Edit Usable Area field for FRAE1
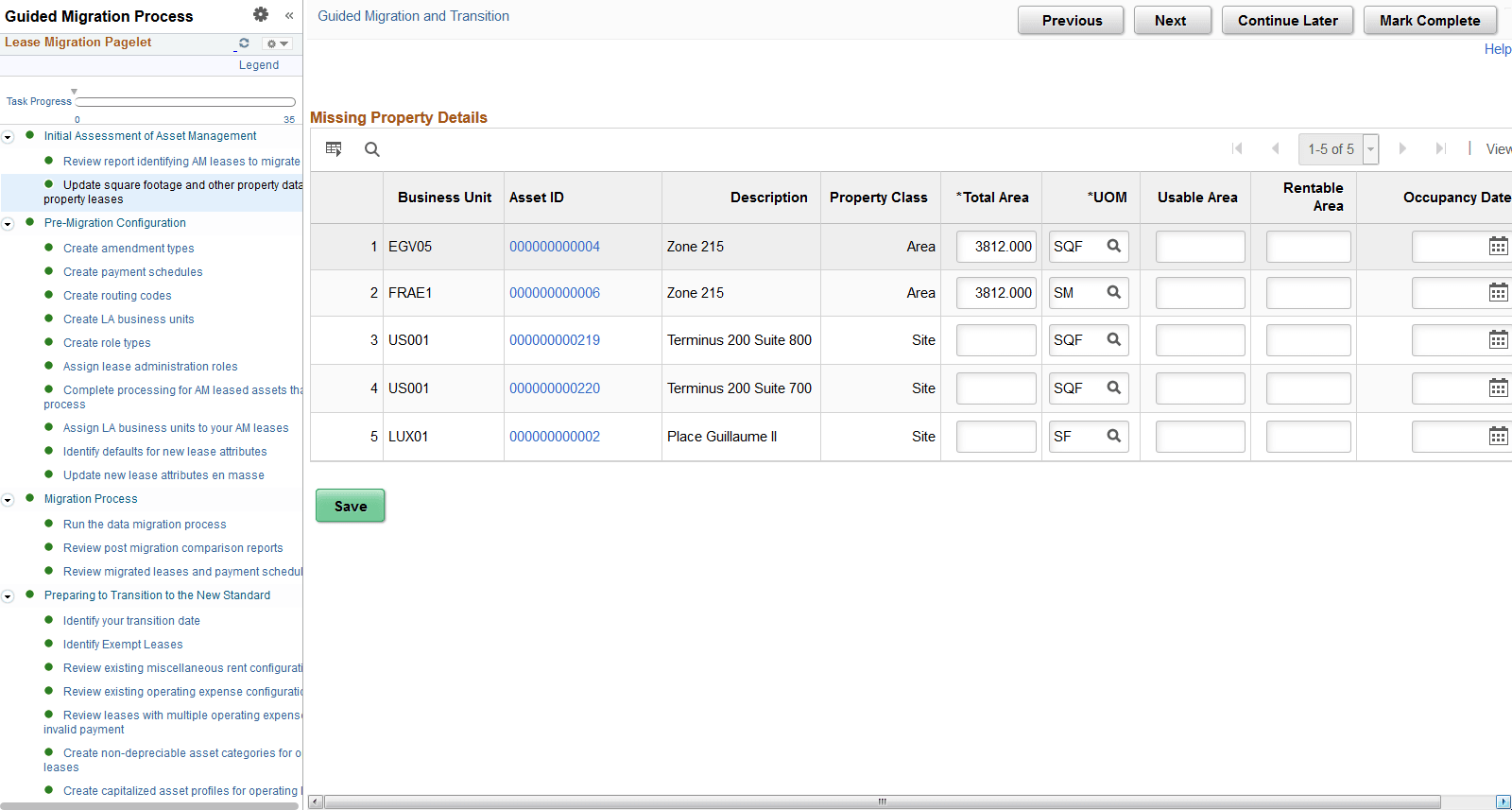 (x=1200, y=293)
